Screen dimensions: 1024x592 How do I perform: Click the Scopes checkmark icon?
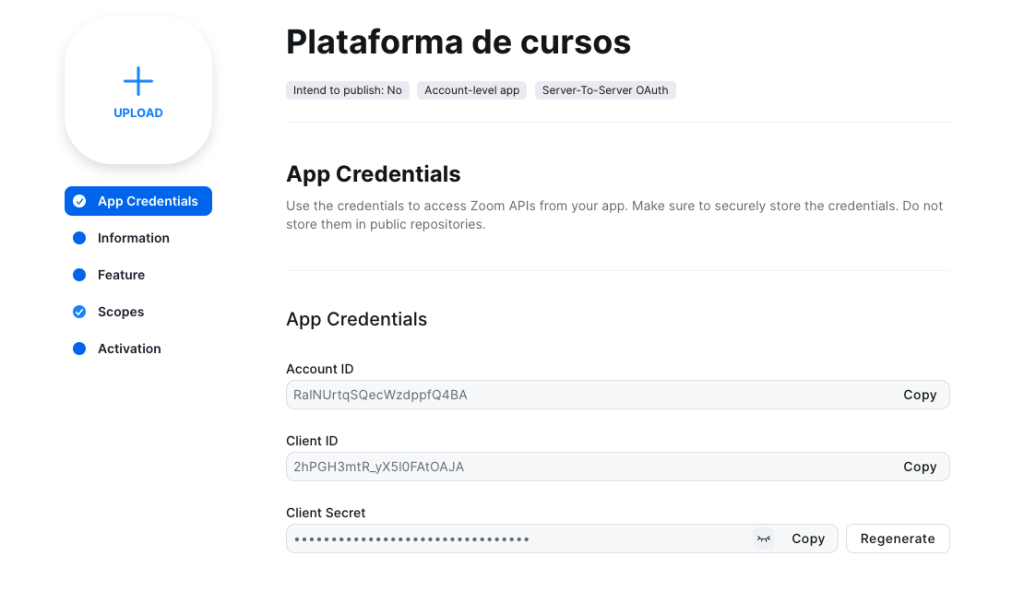(x=80, y=312)
